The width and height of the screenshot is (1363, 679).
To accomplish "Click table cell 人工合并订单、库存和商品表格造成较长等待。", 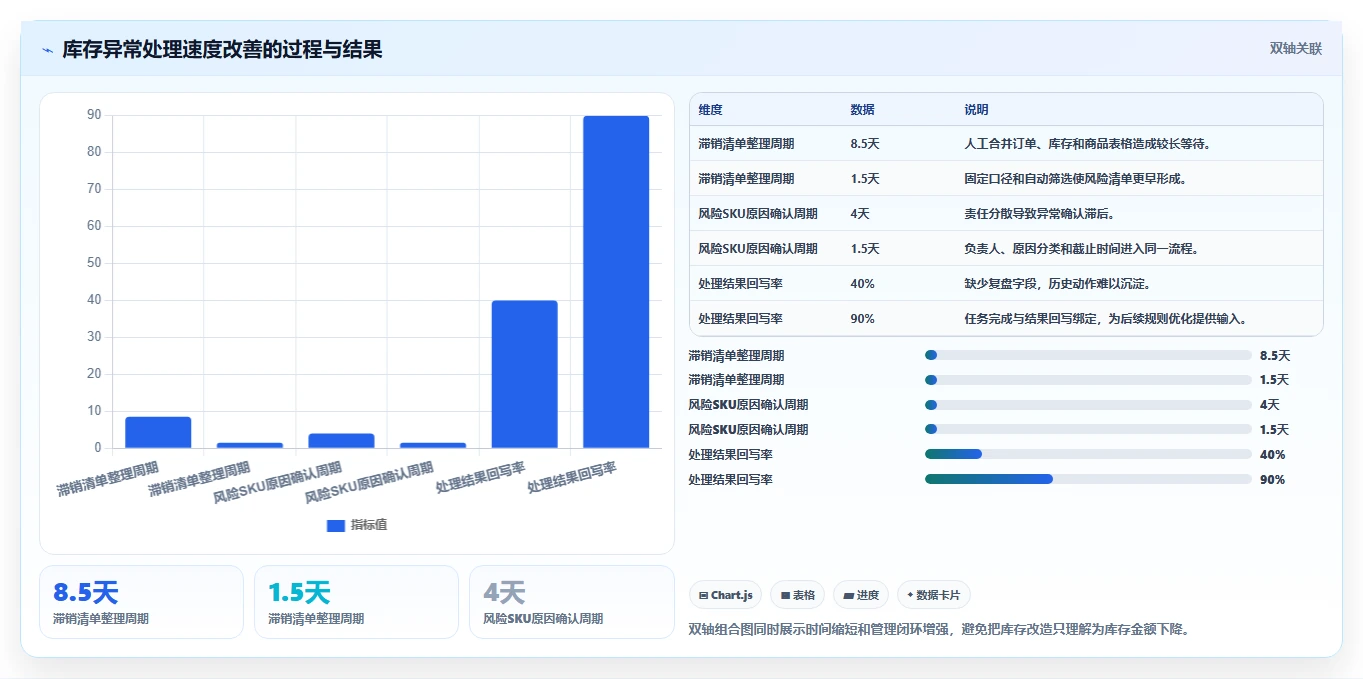I will click(x=1088, y=143).
